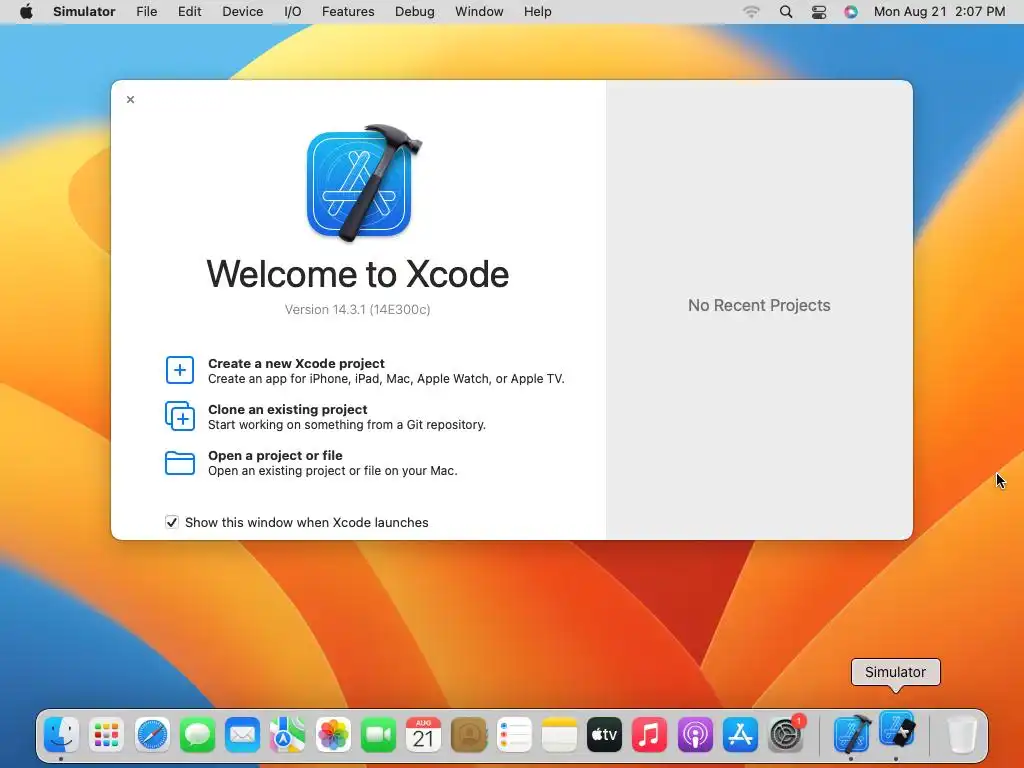This screenshot has width=1024, height=768.
Task: Launch Apple TV from the Dock
Action: coord(604,735)
